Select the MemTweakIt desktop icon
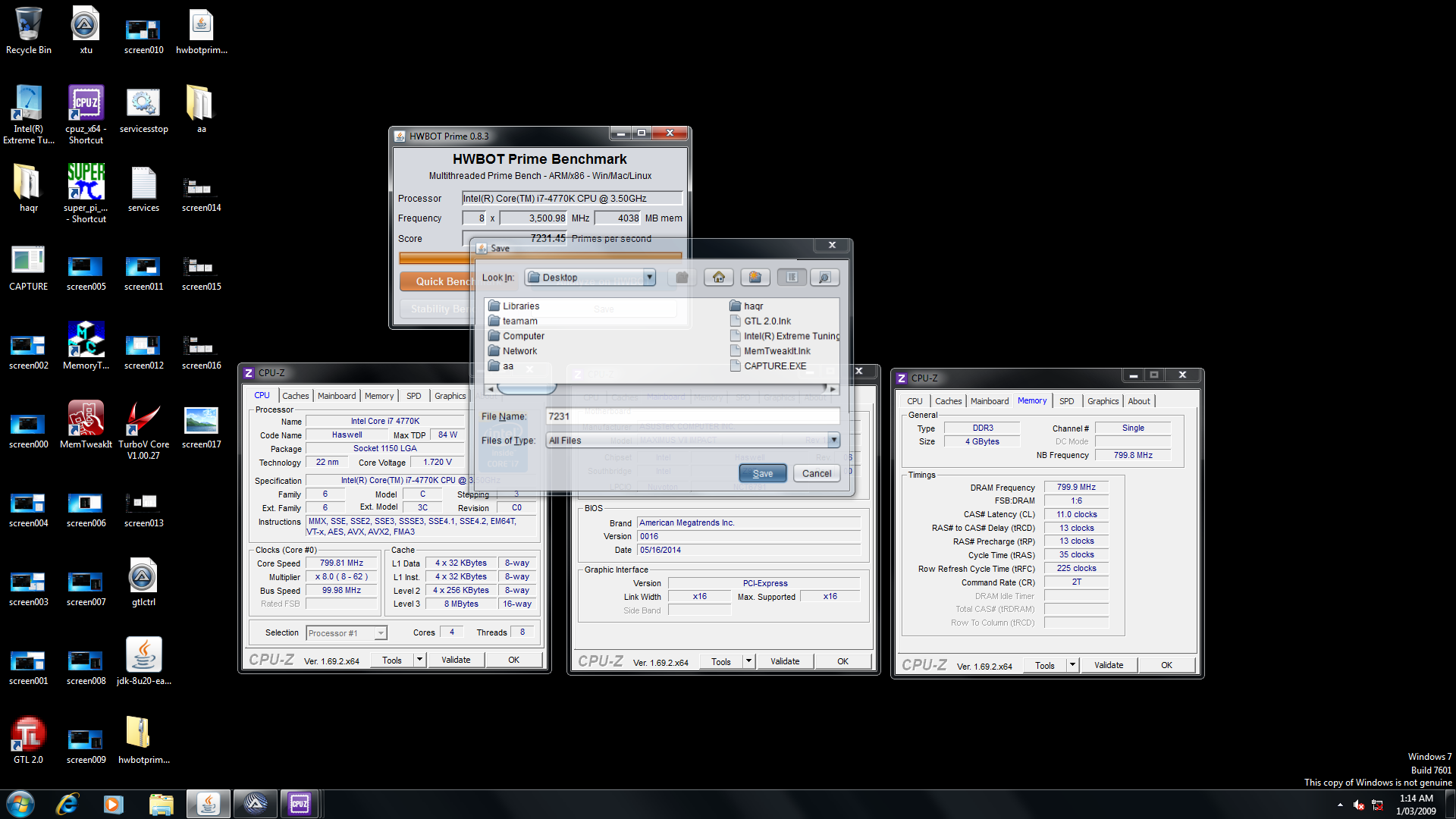Screen dimensions: 1456x819 [x=86, y=425]
